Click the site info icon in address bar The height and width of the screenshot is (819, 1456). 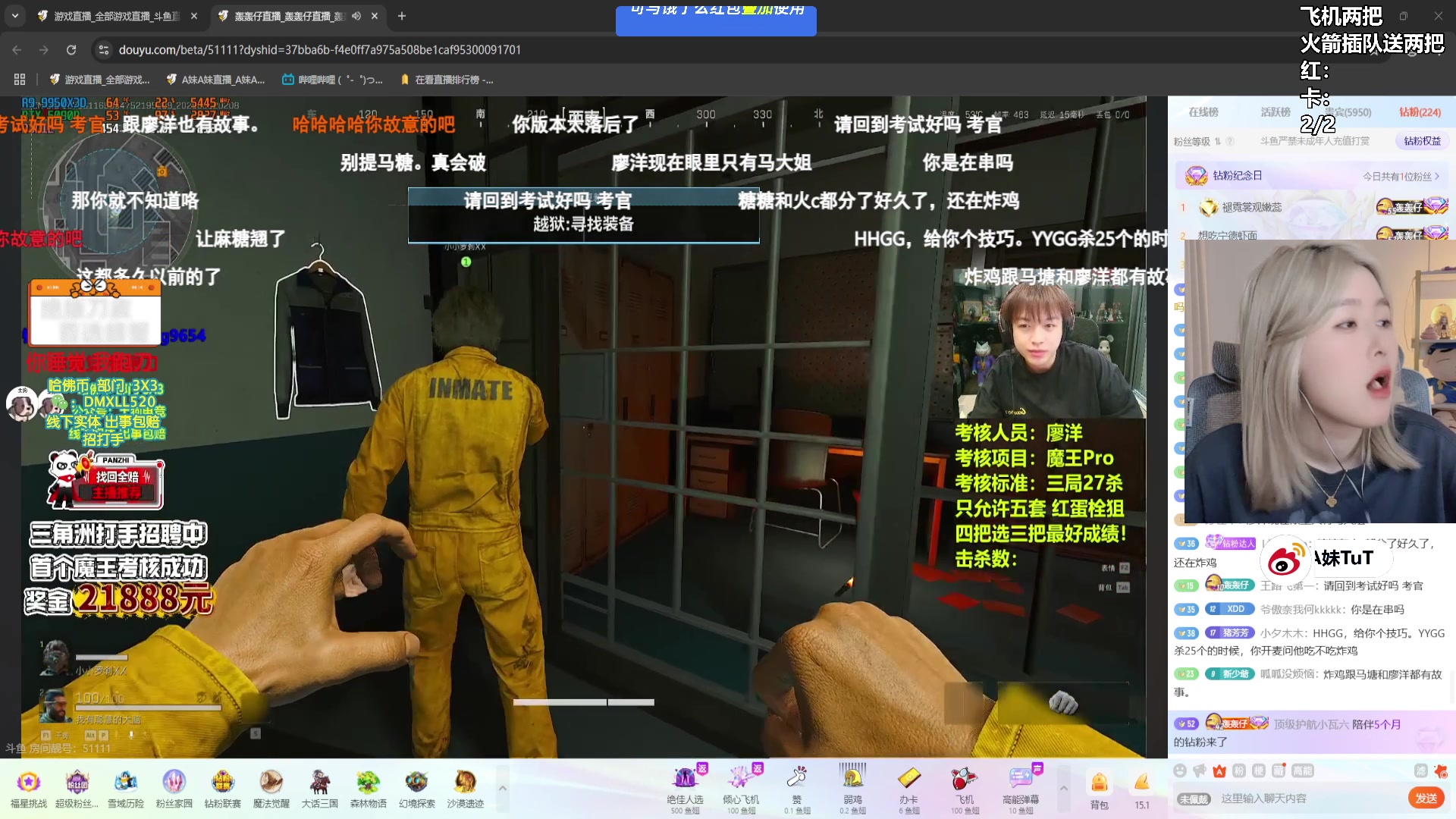click(x=104, y=50)
